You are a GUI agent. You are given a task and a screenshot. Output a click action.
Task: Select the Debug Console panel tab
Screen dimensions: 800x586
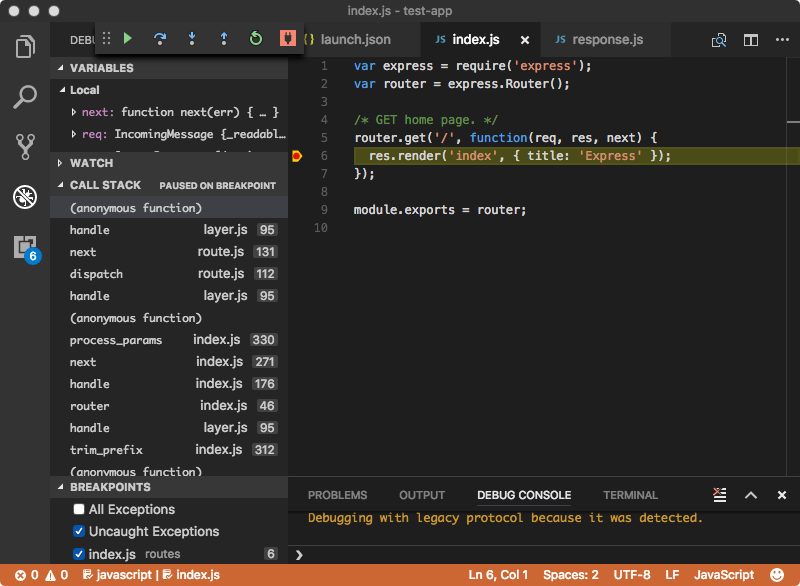click(524, 495)
